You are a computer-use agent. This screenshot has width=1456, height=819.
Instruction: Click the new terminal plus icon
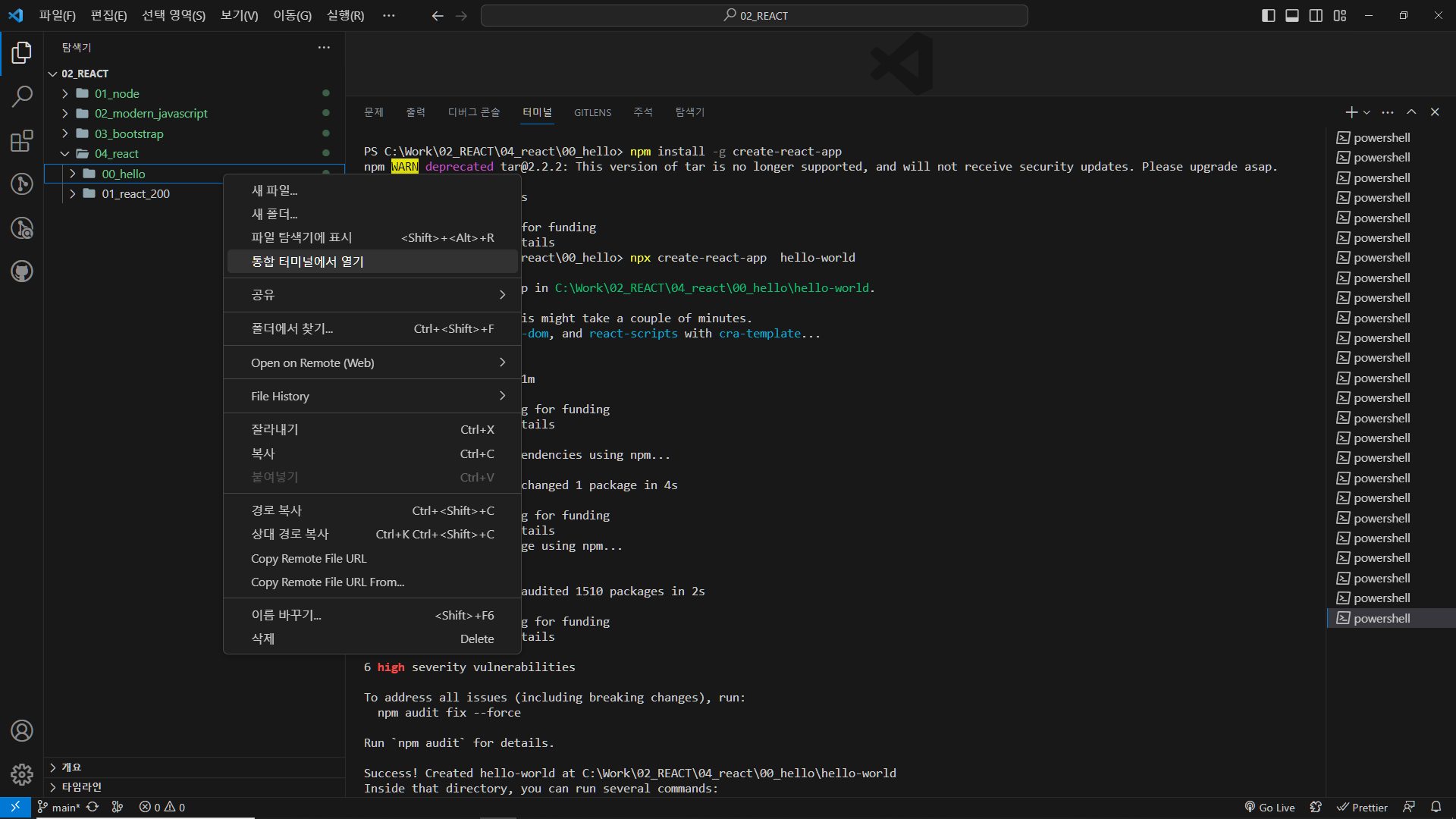pos(1351,112)
